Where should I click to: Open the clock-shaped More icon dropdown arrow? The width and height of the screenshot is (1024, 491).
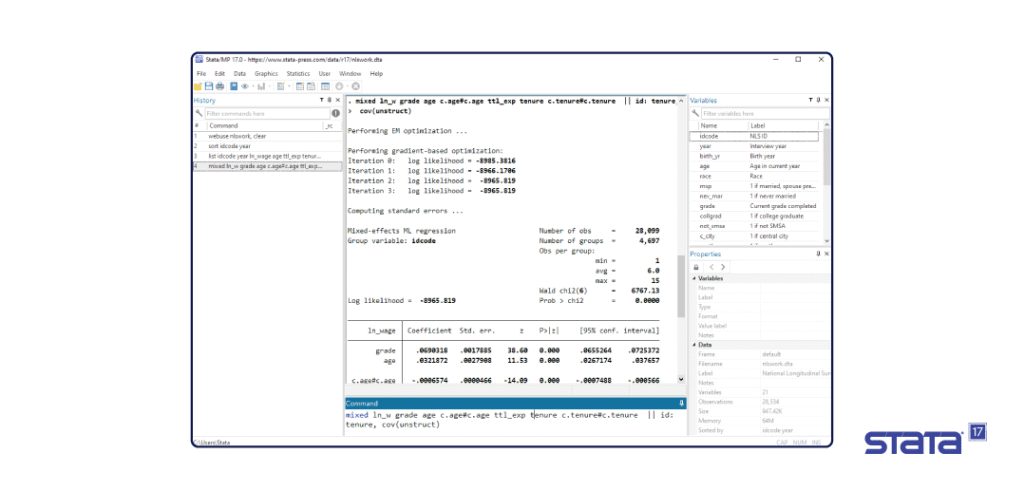(347, 86)
